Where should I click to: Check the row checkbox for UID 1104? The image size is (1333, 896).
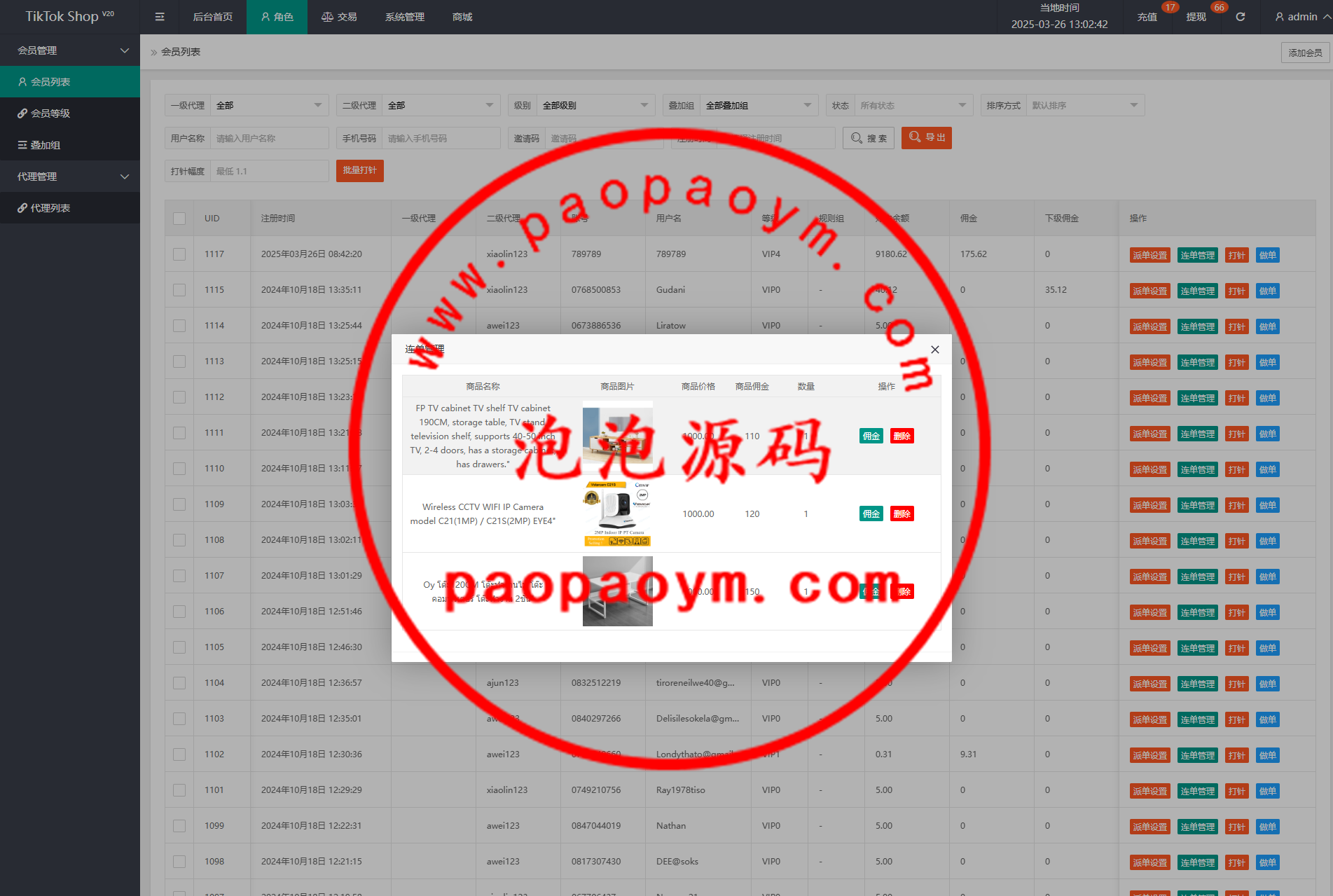click(x=179, y=683)
